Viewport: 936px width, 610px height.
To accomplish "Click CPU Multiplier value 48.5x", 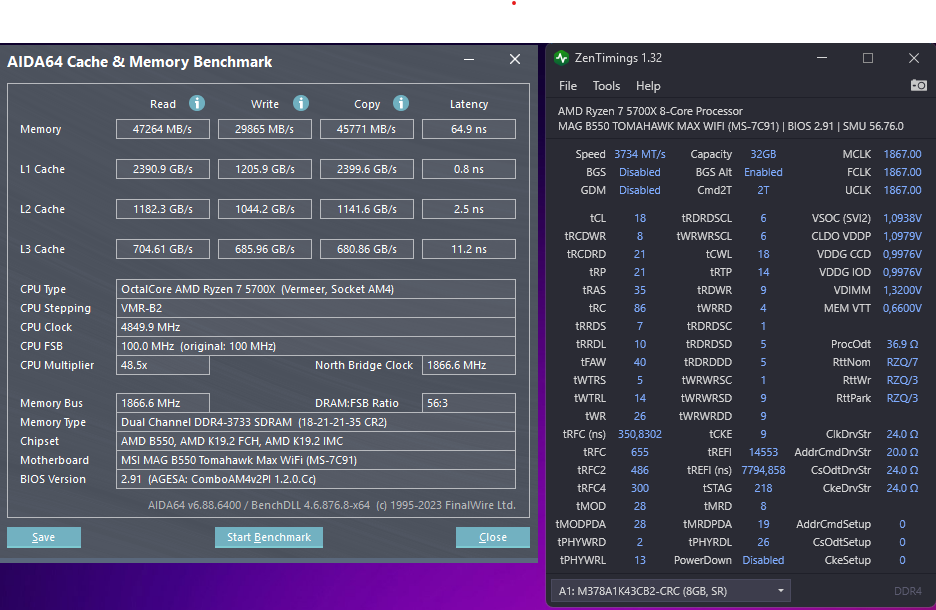I will 162,365.
